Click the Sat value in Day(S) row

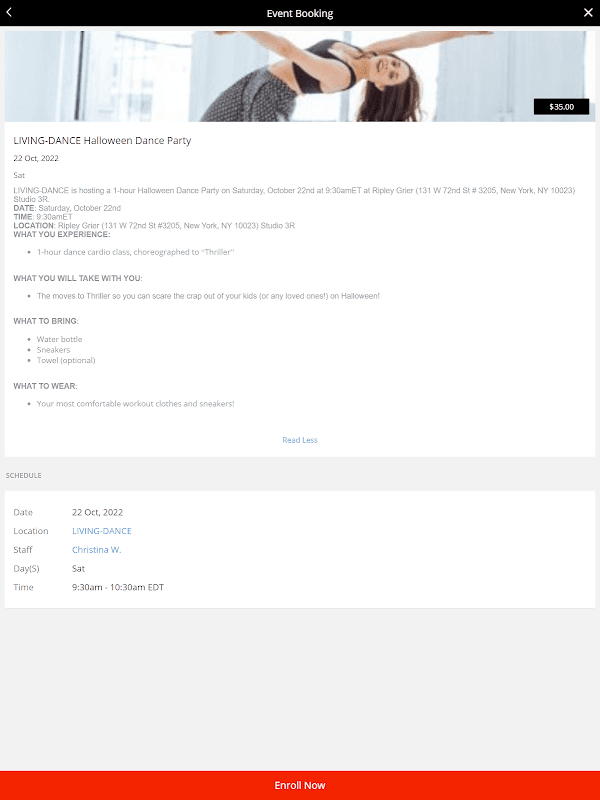tap(79, 568)
